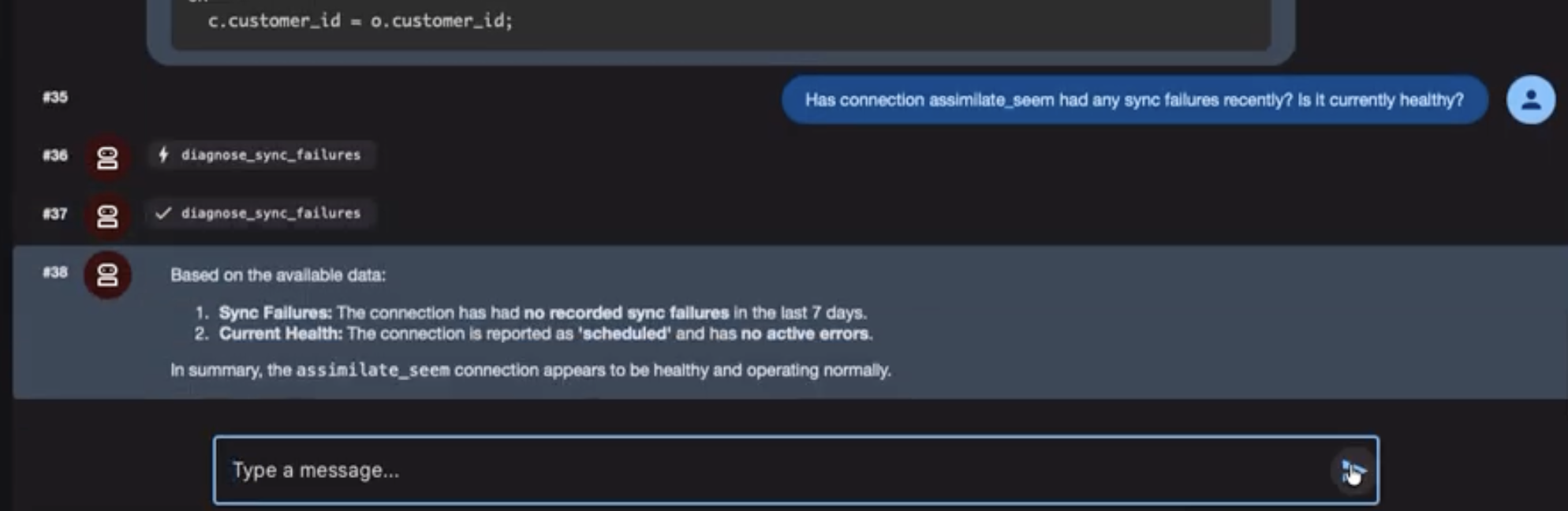Click the user avatar icon beside the question
Viewport: 1568px width, 511px height.
pyautogui.click(x=1530, y=99)
